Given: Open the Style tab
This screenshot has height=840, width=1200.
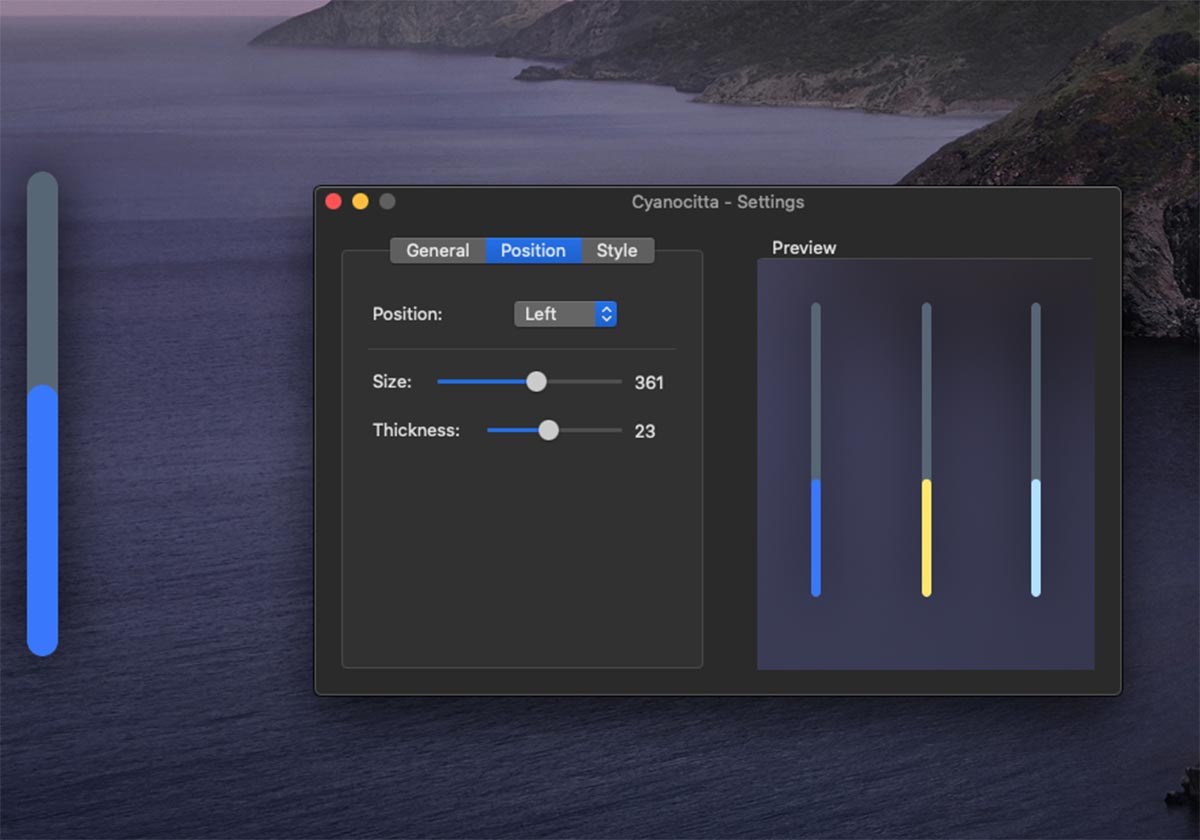Looking at the screenshot, I should coord(617,251).
